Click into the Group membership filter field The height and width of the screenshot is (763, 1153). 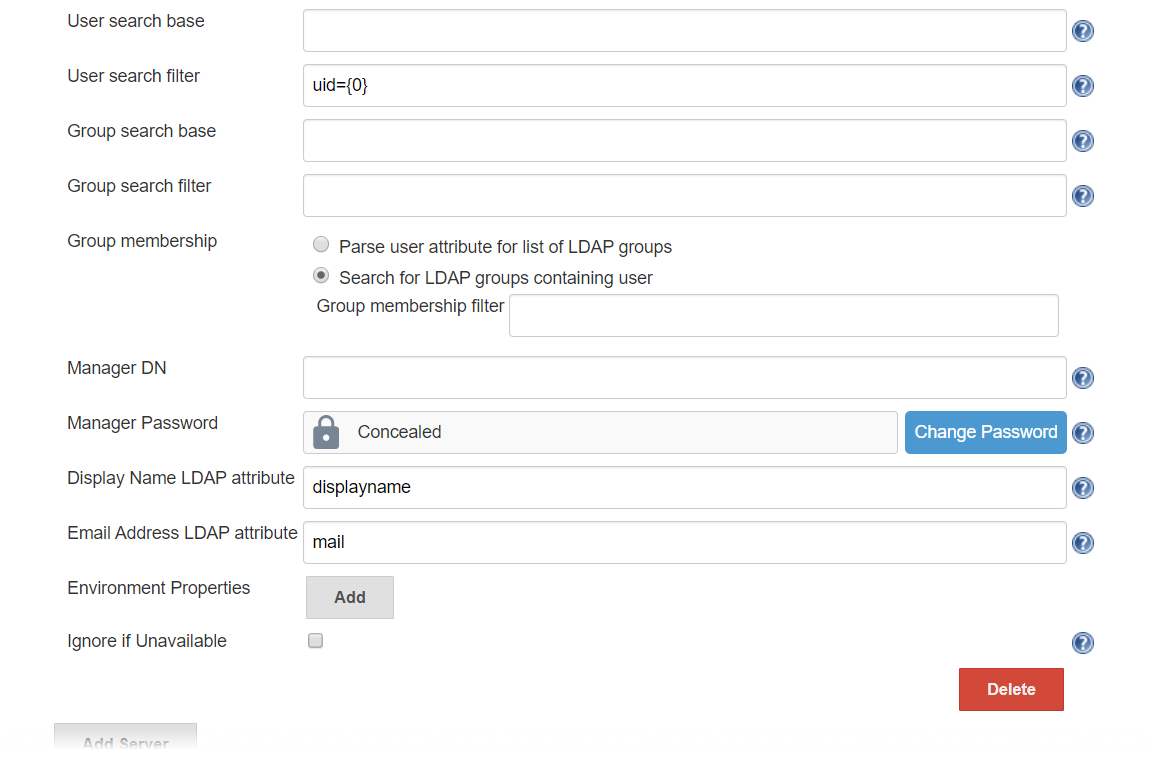point(783,315)
